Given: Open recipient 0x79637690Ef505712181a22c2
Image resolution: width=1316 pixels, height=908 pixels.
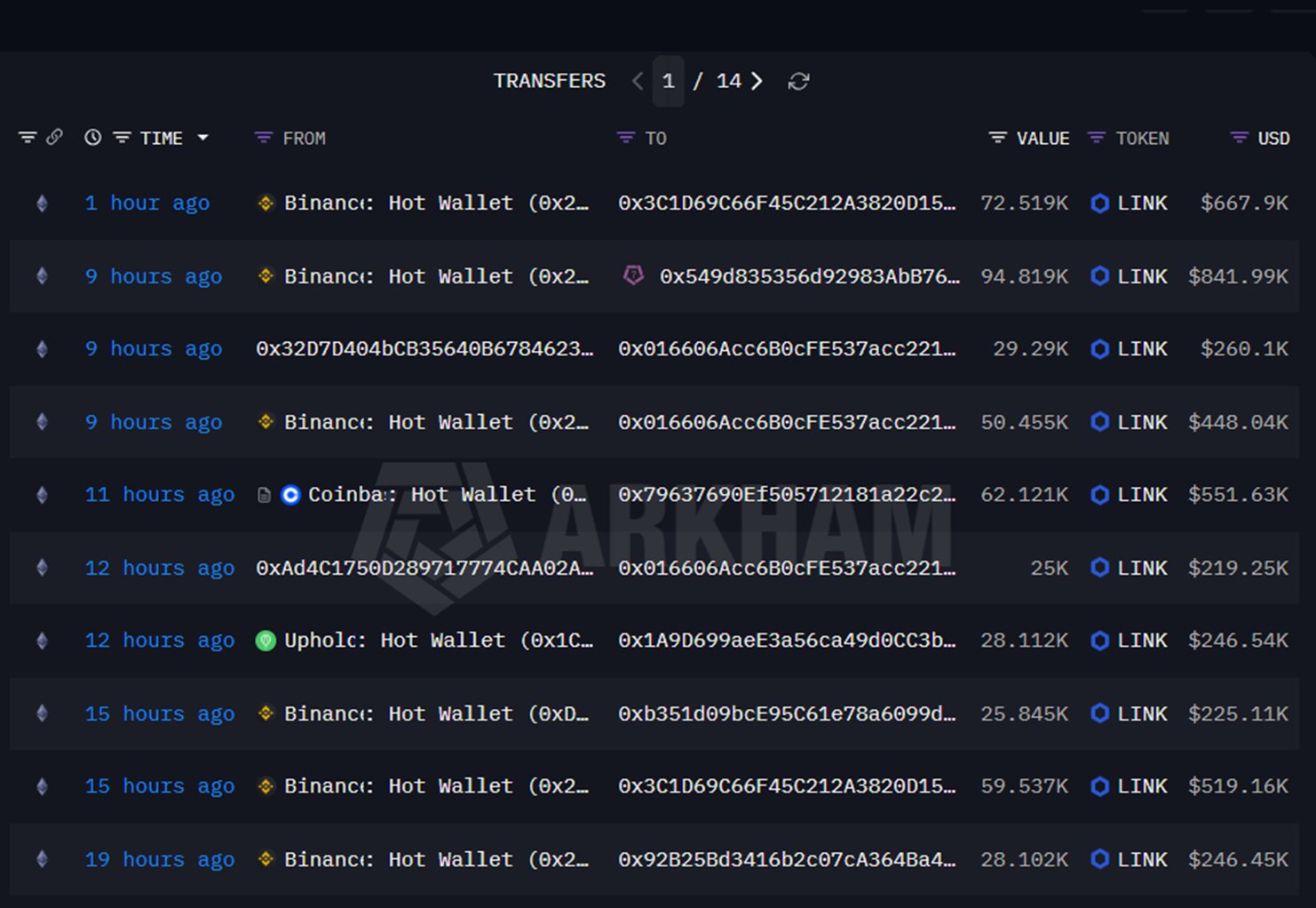Looking at the screenshot, I should tap(787, 495).
